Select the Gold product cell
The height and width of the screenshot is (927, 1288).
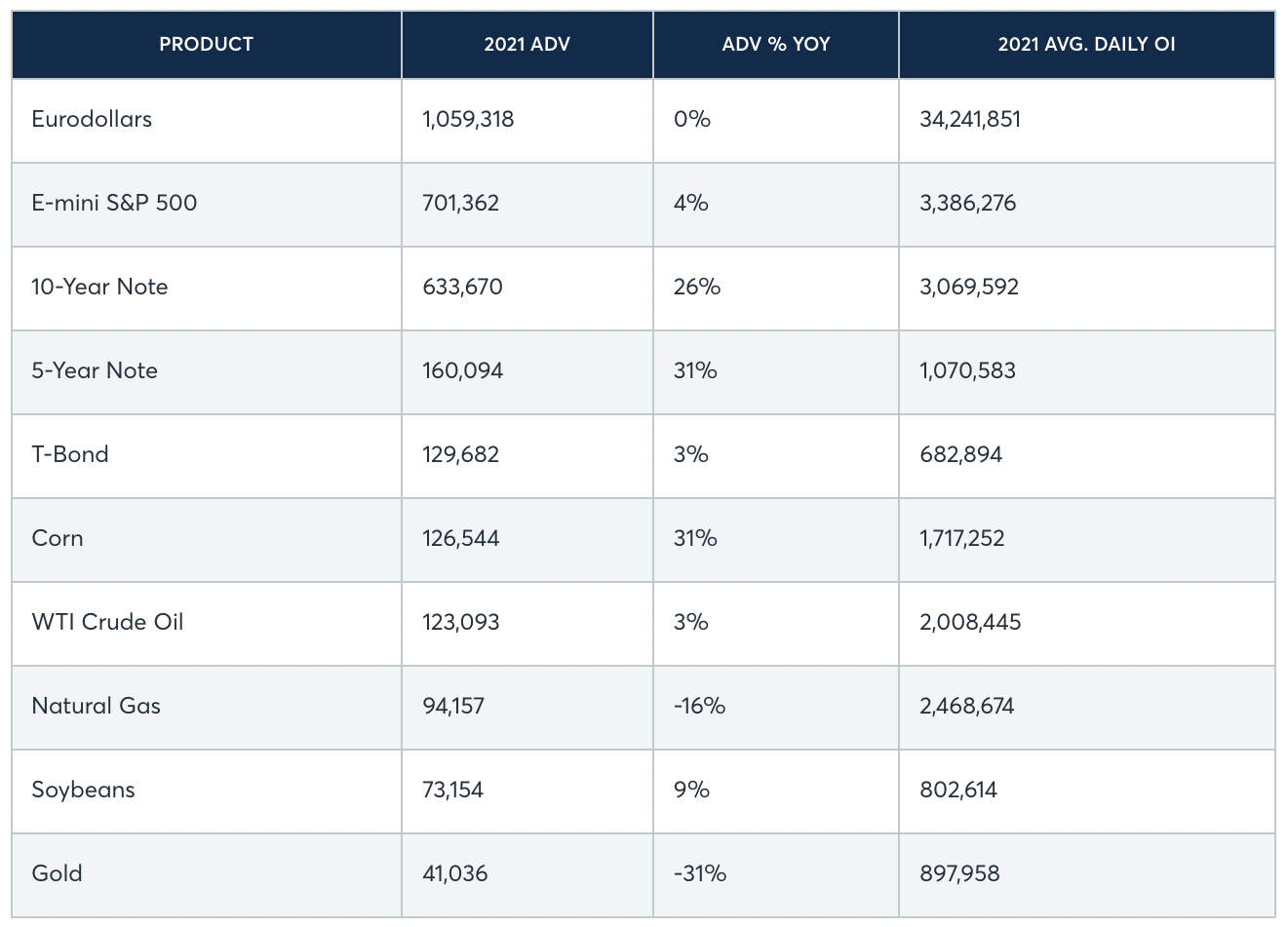point(206,875)
